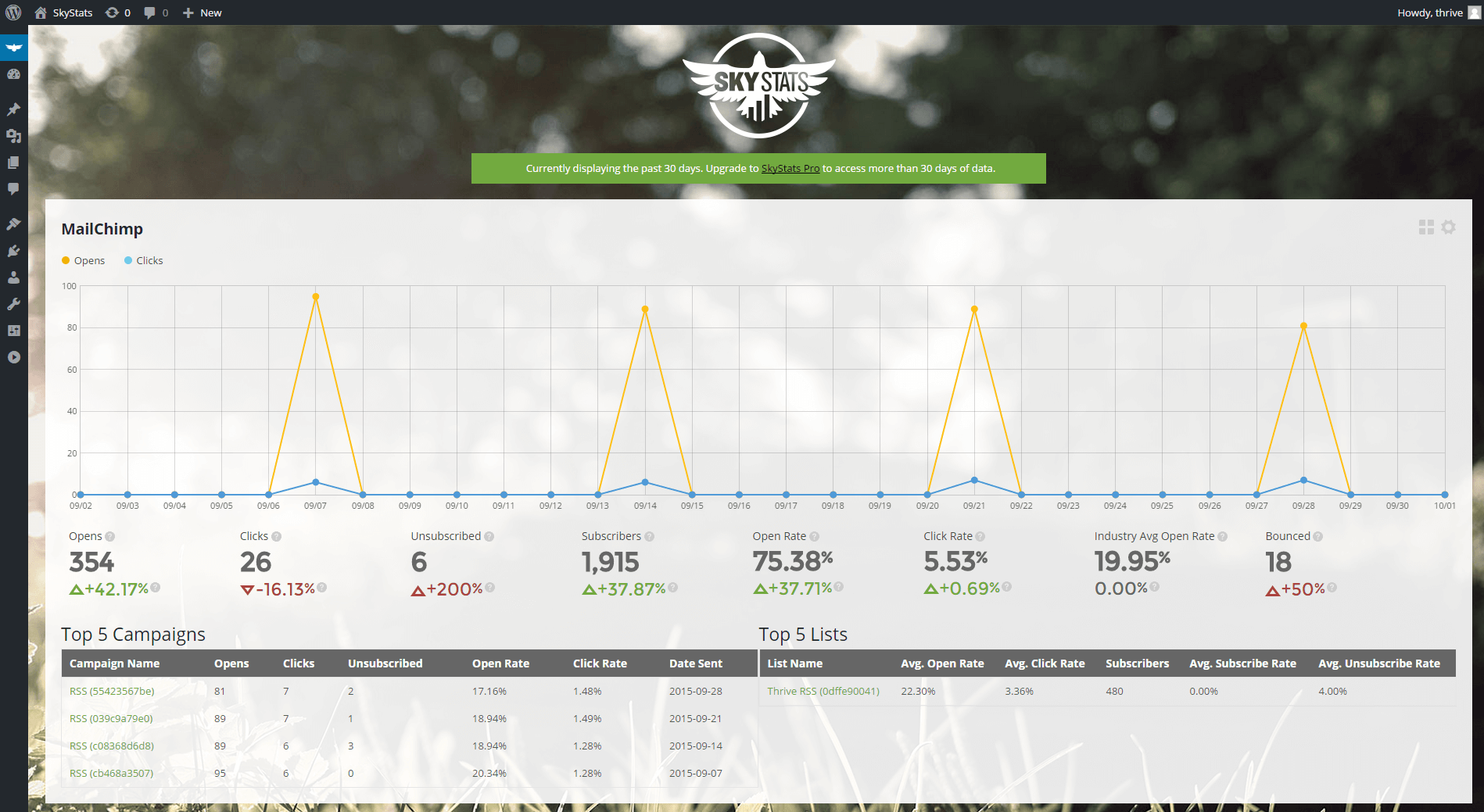The image size is (1484, 812).
Task: Click the 09/14 Opens peak data point
Action: point(645,309)
